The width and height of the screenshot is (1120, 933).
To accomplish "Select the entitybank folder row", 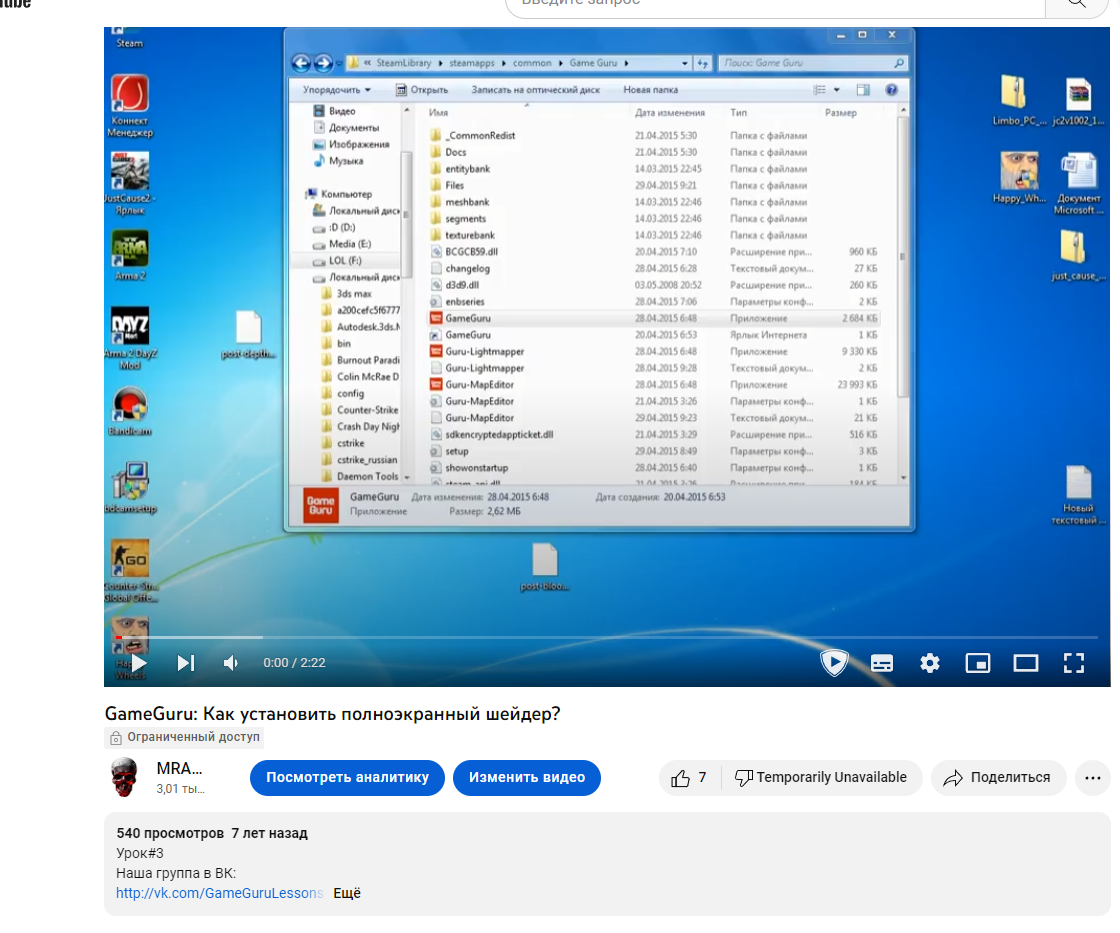I will (654, 169).
